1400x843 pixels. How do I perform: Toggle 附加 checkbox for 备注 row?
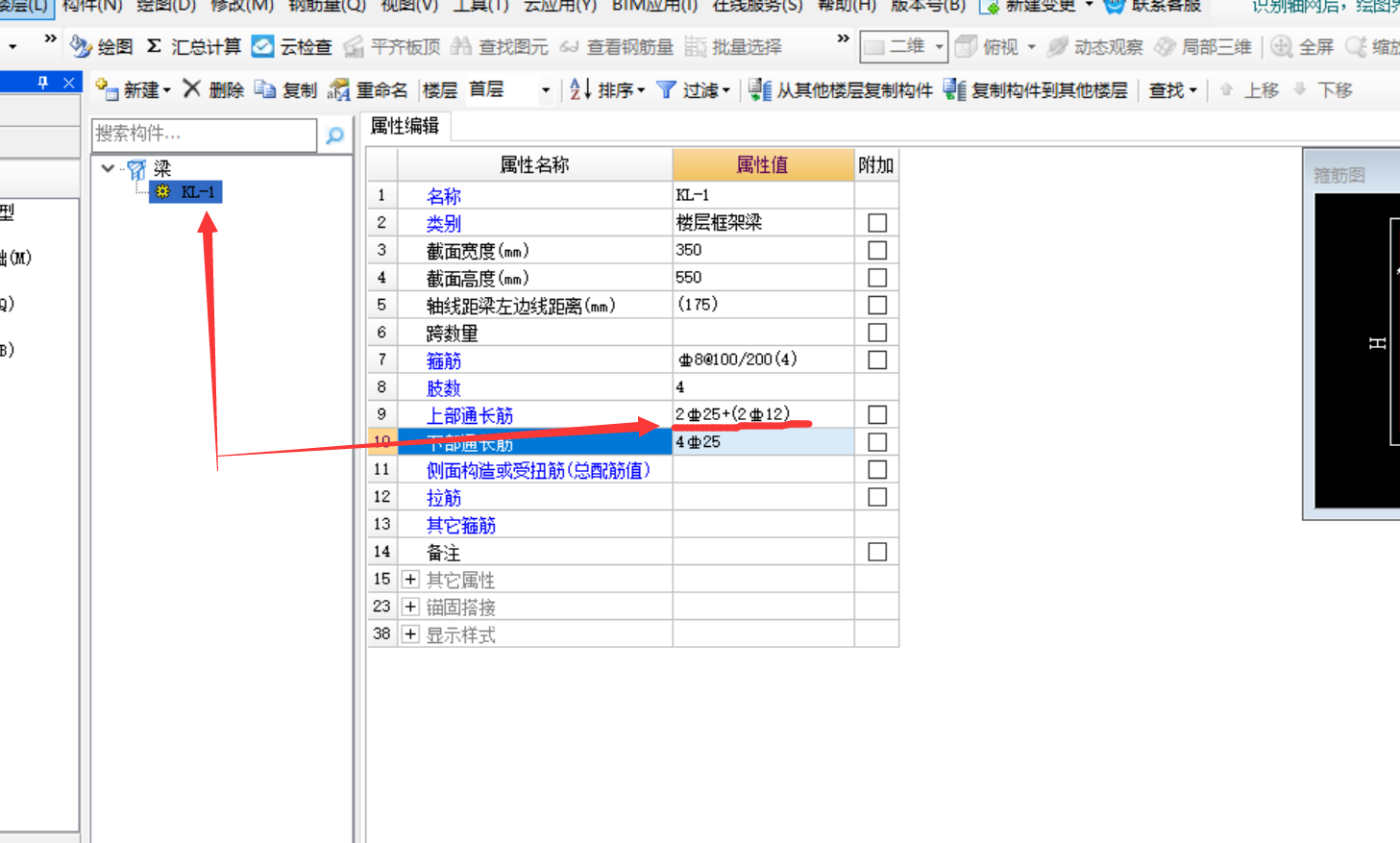pyautogui.click(x=876, y=552)
